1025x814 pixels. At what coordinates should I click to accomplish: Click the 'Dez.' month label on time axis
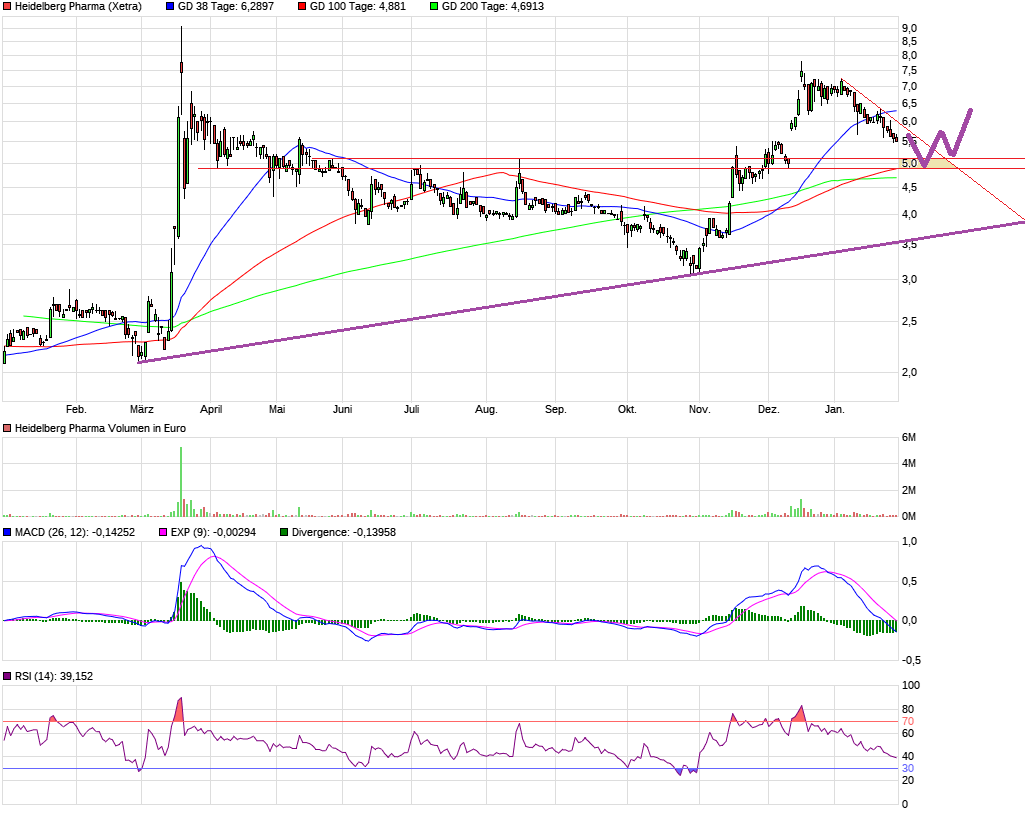coord(769,409)
